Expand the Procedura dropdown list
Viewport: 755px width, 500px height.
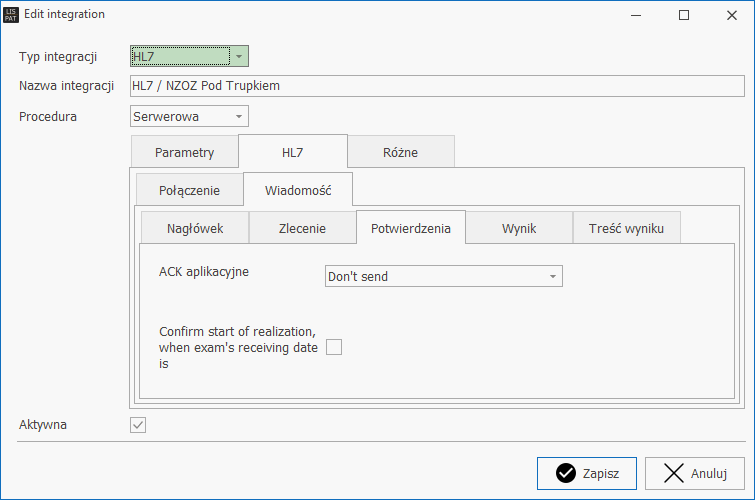pyautogui.click(x=239, y=116)
